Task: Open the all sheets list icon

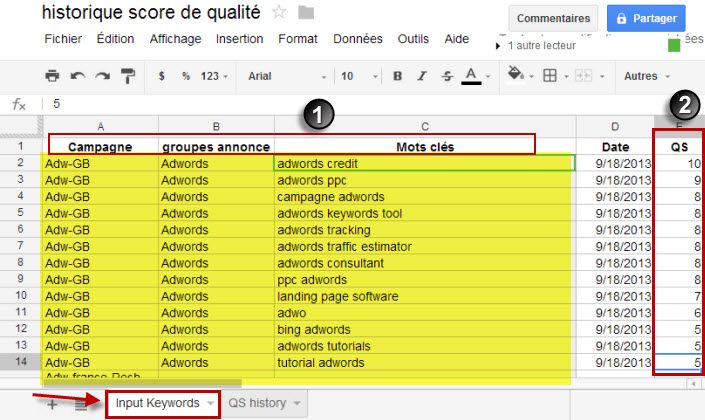Action: [x=81, y=405]
